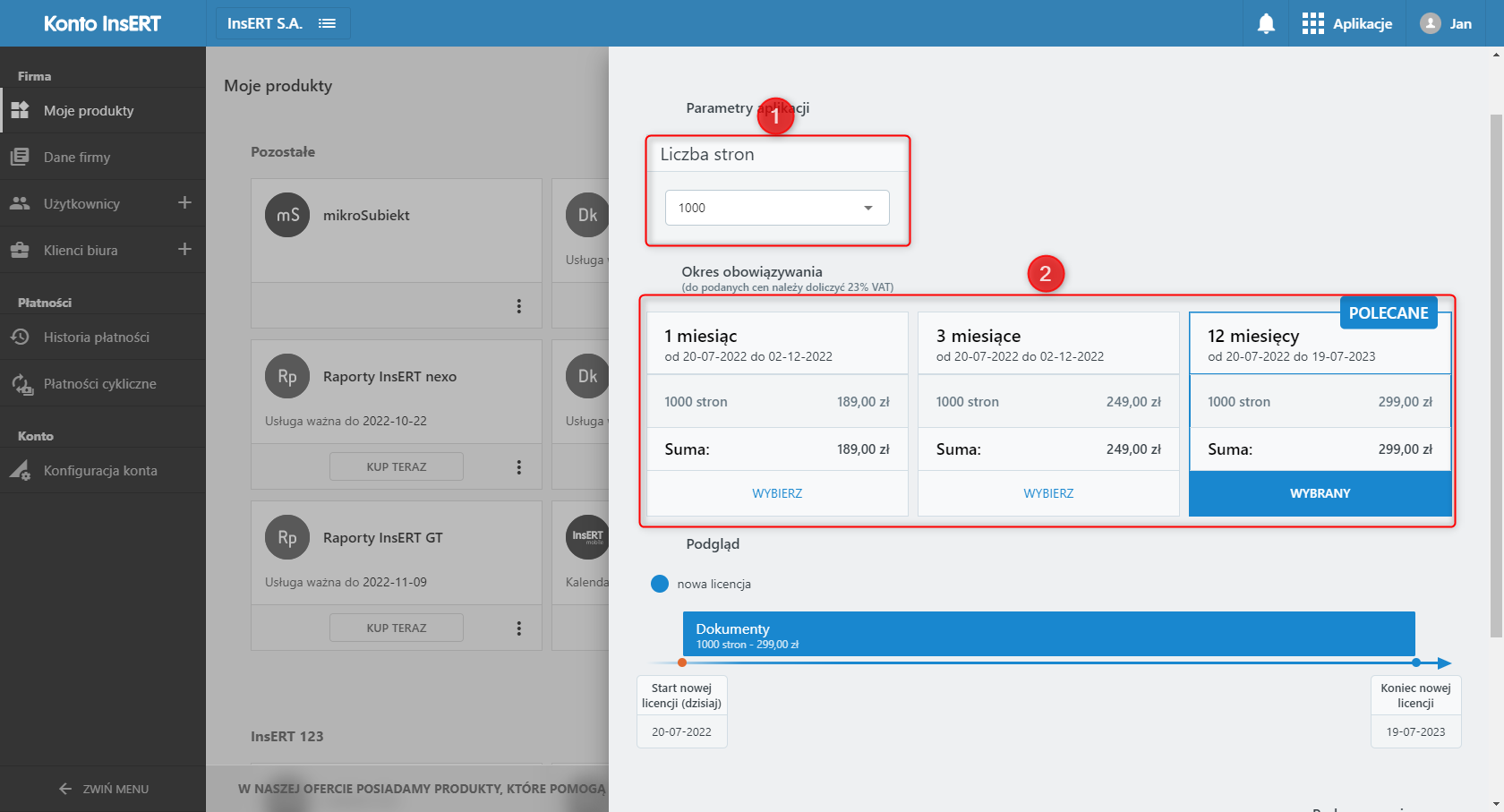Collapse the sidebar with ZWIŃ MENU
Viewport: 1504px width, 812px height.
click(103, 789)
